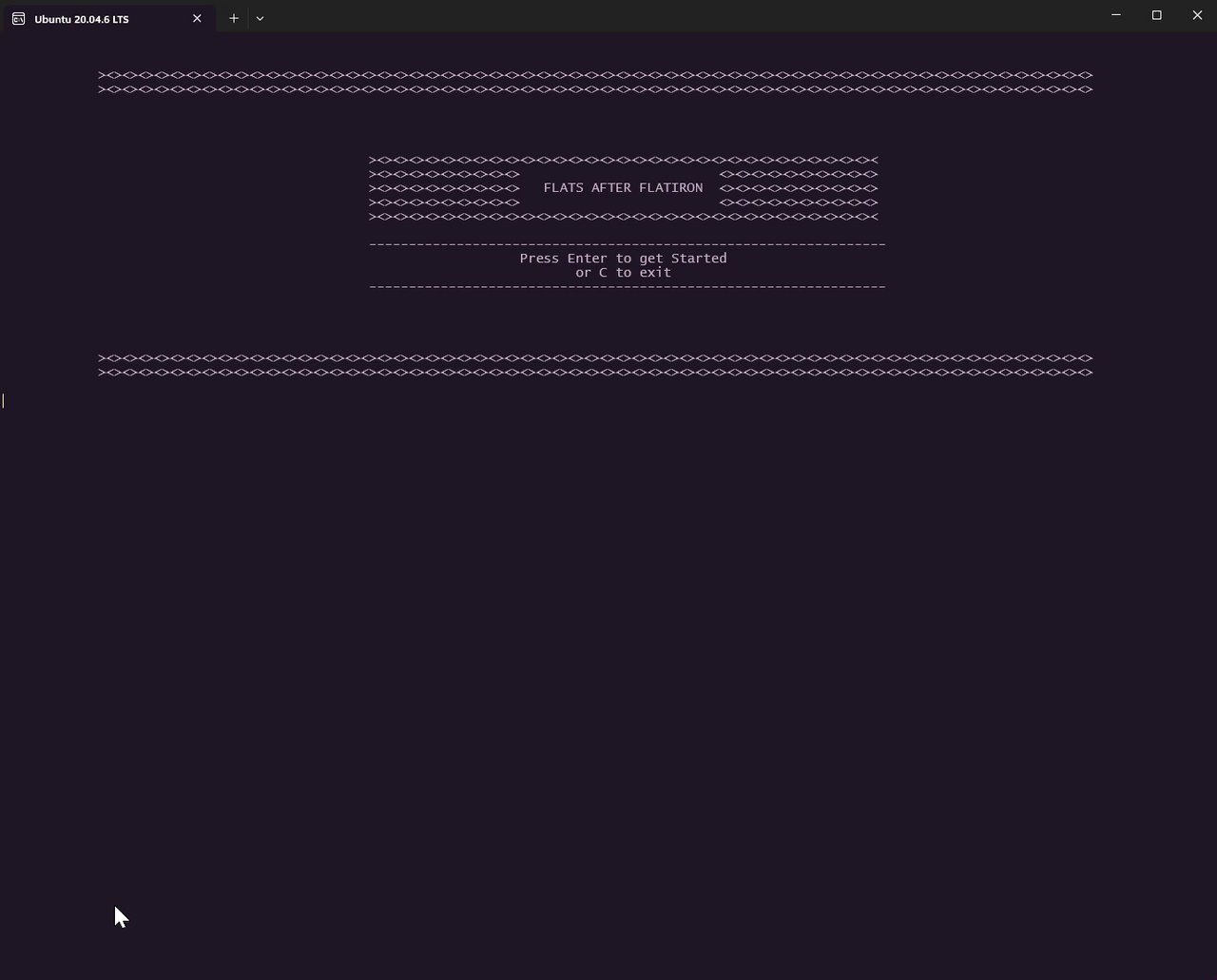
Task: Open the new tab profile dropdown
Action: tap(260, 18)
